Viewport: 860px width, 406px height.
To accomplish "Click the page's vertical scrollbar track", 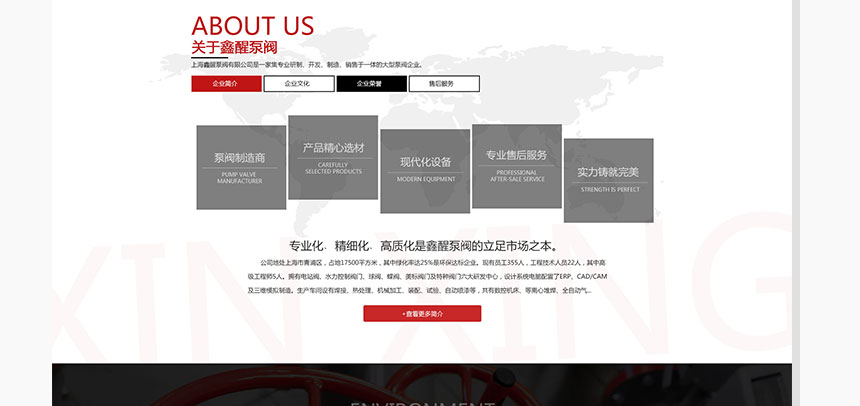I will [796, 203].
